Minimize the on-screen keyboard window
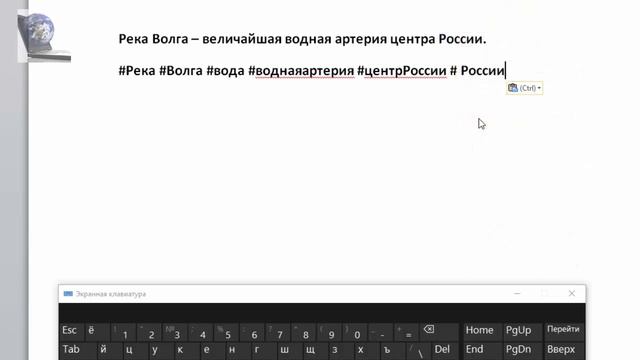This screenshot has height=360, width=640. 517,293
